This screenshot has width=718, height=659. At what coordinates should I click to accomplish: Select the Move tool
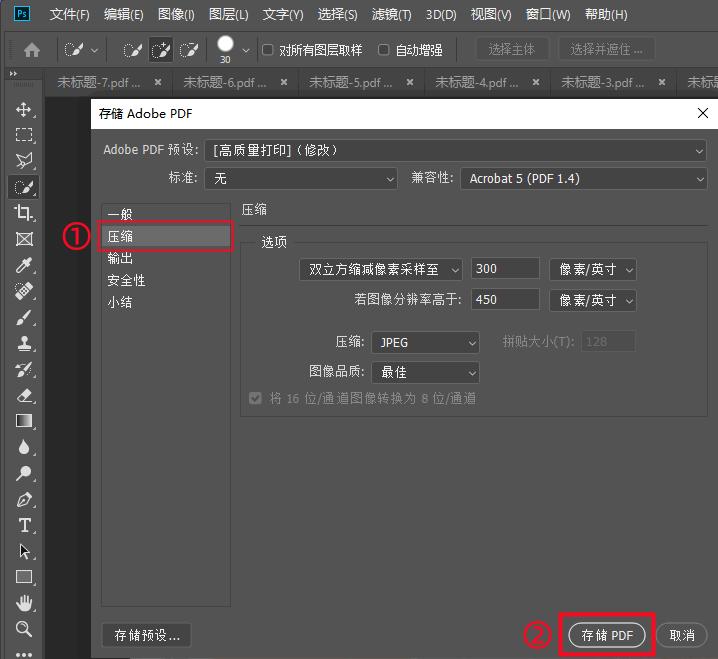coord(24,109)
